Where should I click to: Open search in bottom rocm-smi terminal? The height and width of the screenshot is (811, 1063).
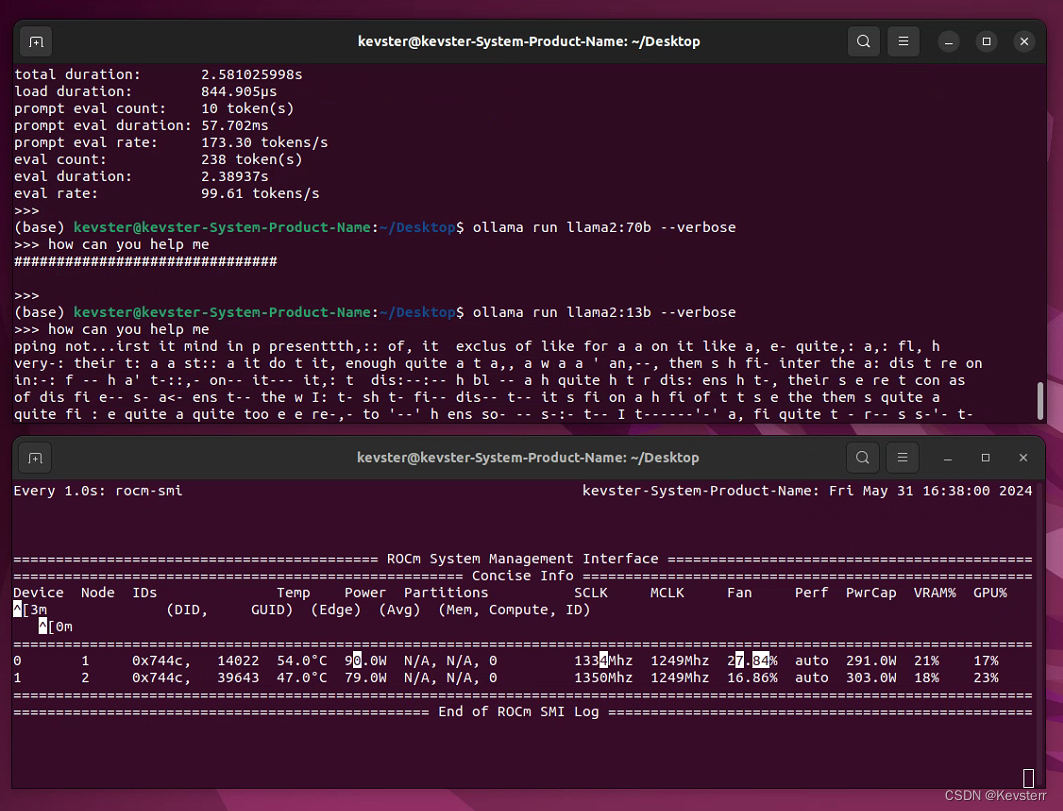click(862, 458)
